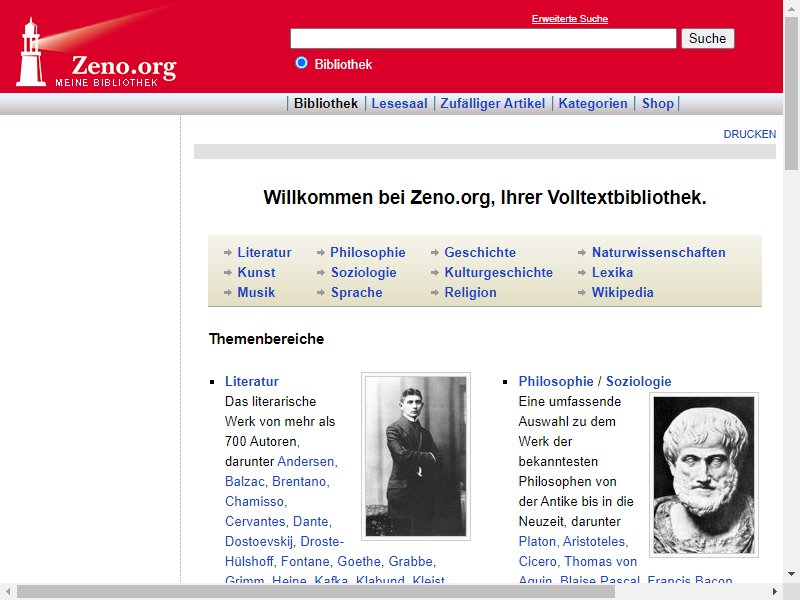
Task: Click the horizontal scrollbar left arrow
Action: pos(8,592)
